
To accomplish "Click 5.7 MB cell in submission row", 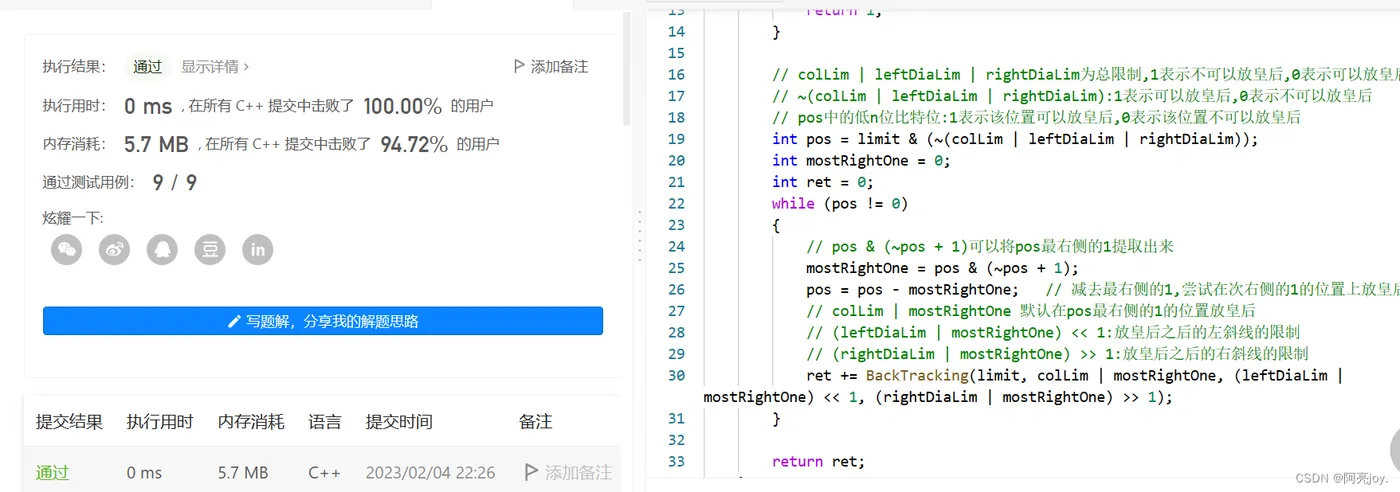I will coord(243,472).
